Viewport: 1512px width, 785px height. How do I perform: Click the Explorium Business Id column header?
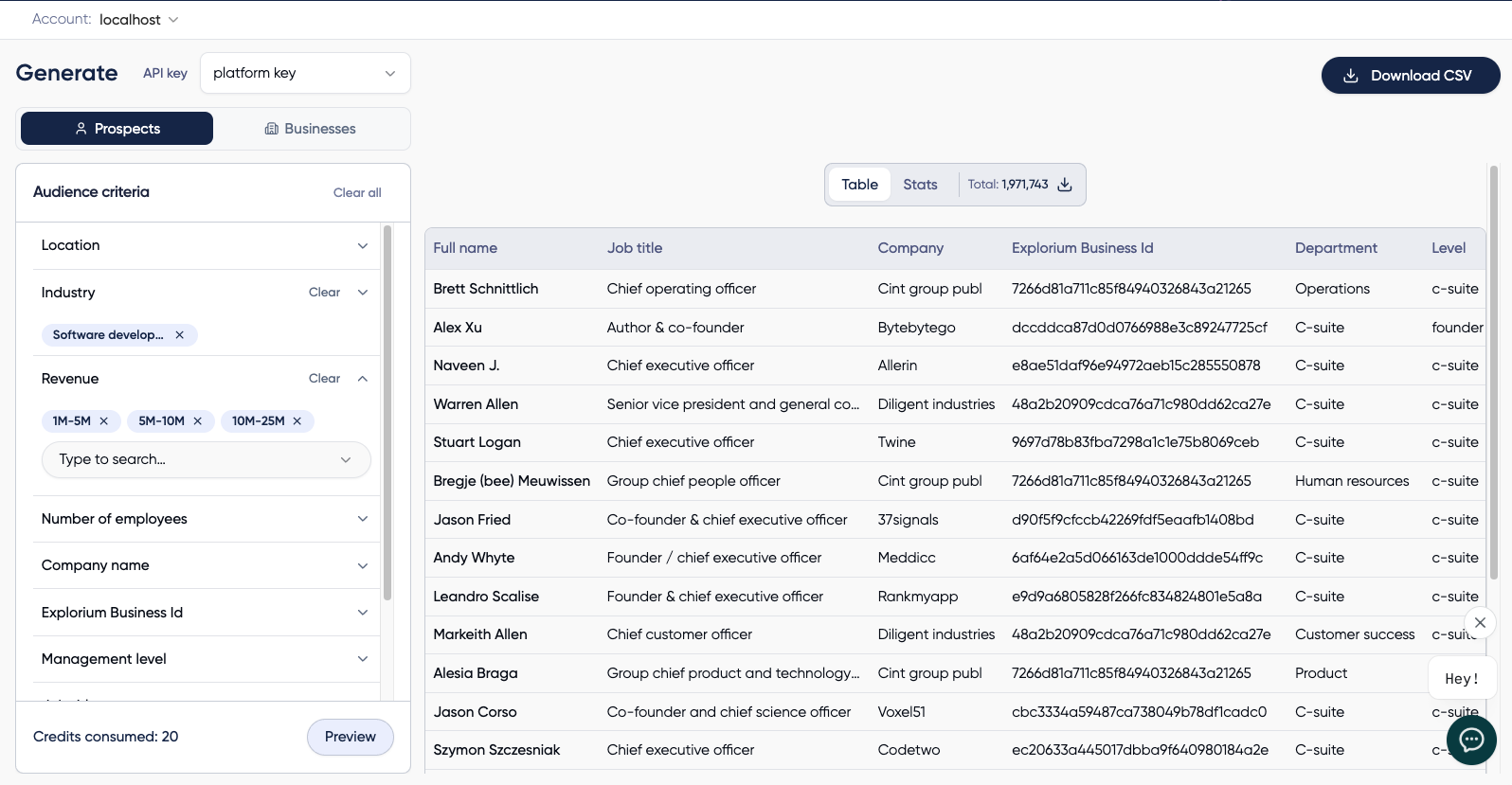[x=1082, y=248]
